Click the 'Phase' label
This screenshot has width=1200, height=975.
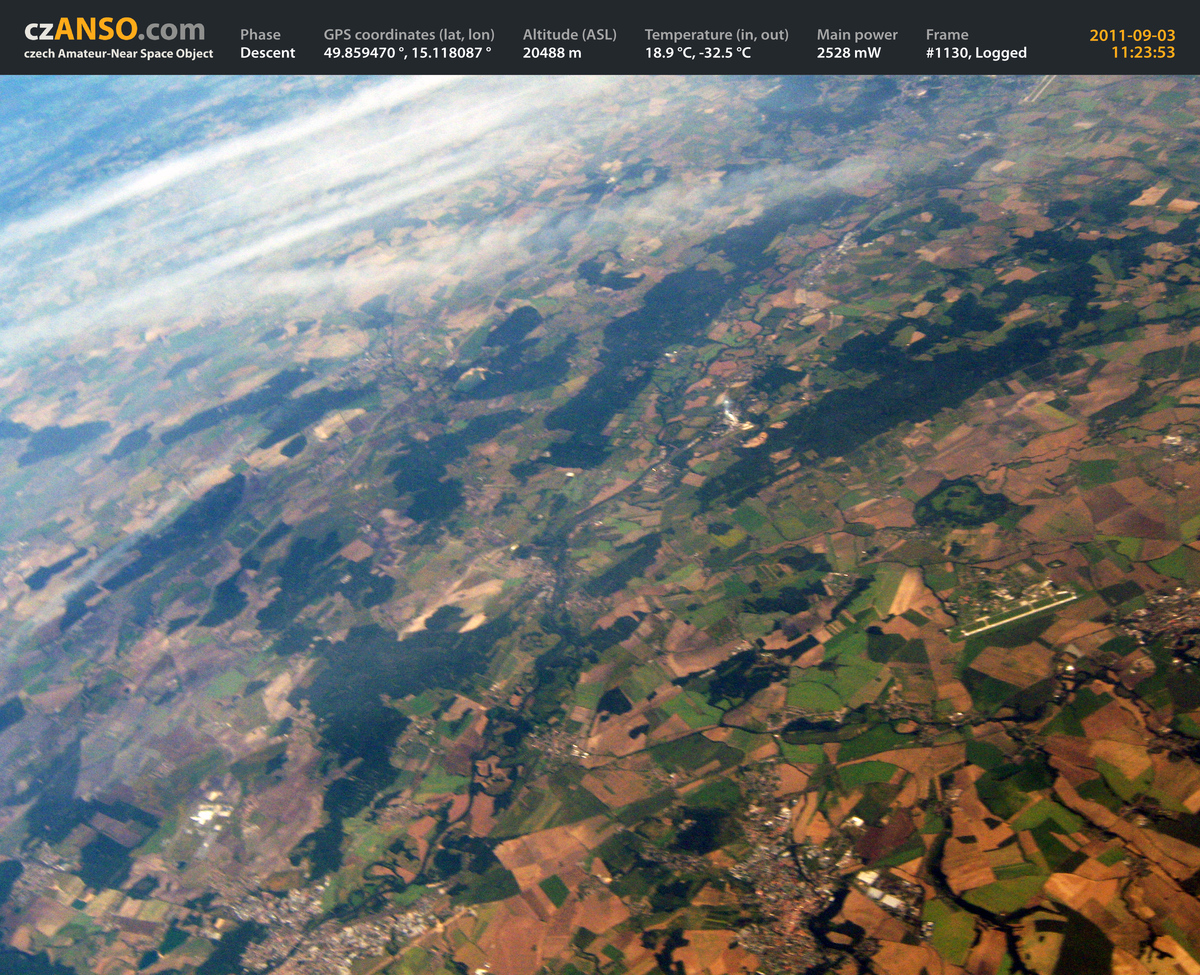[260, 34]
